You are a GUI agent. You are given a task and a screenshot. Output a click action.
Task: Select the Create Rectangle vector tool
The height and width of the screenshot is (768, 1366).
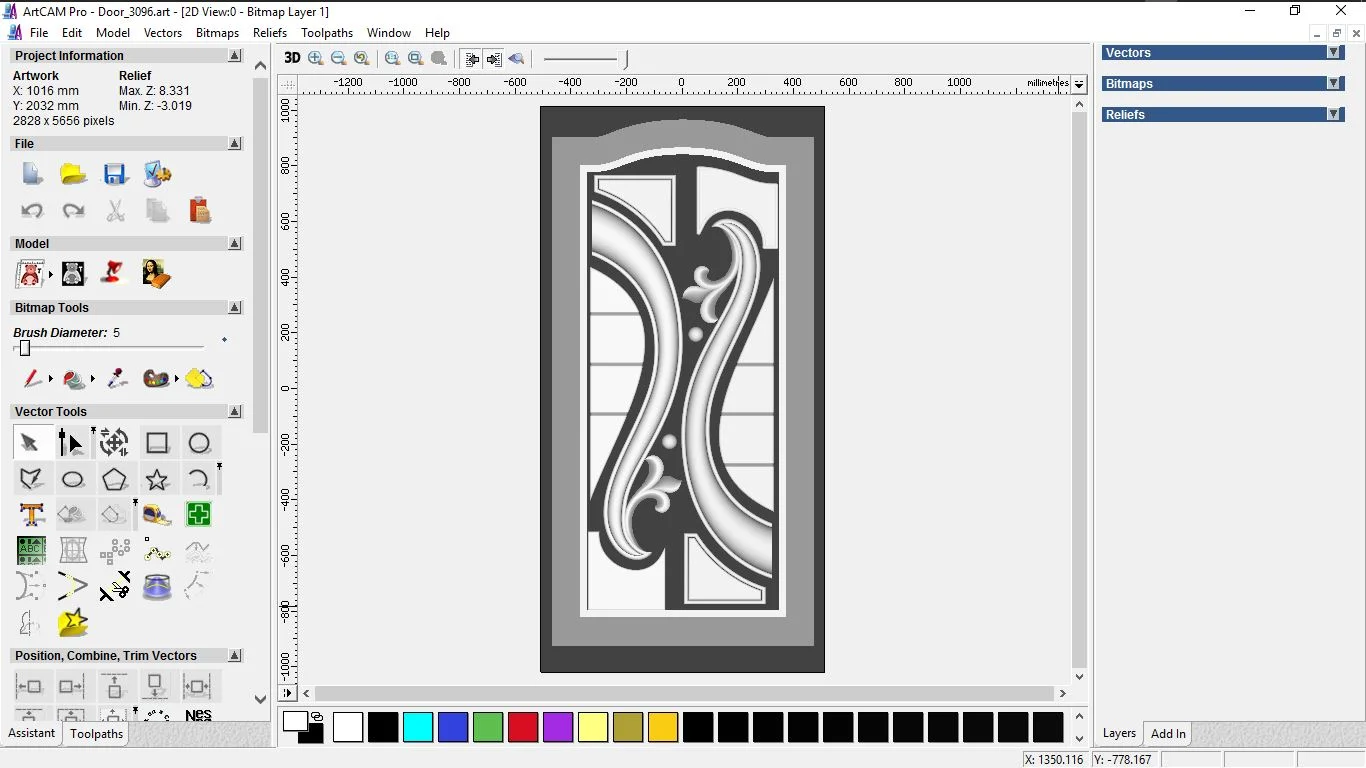tap(157, 442)
